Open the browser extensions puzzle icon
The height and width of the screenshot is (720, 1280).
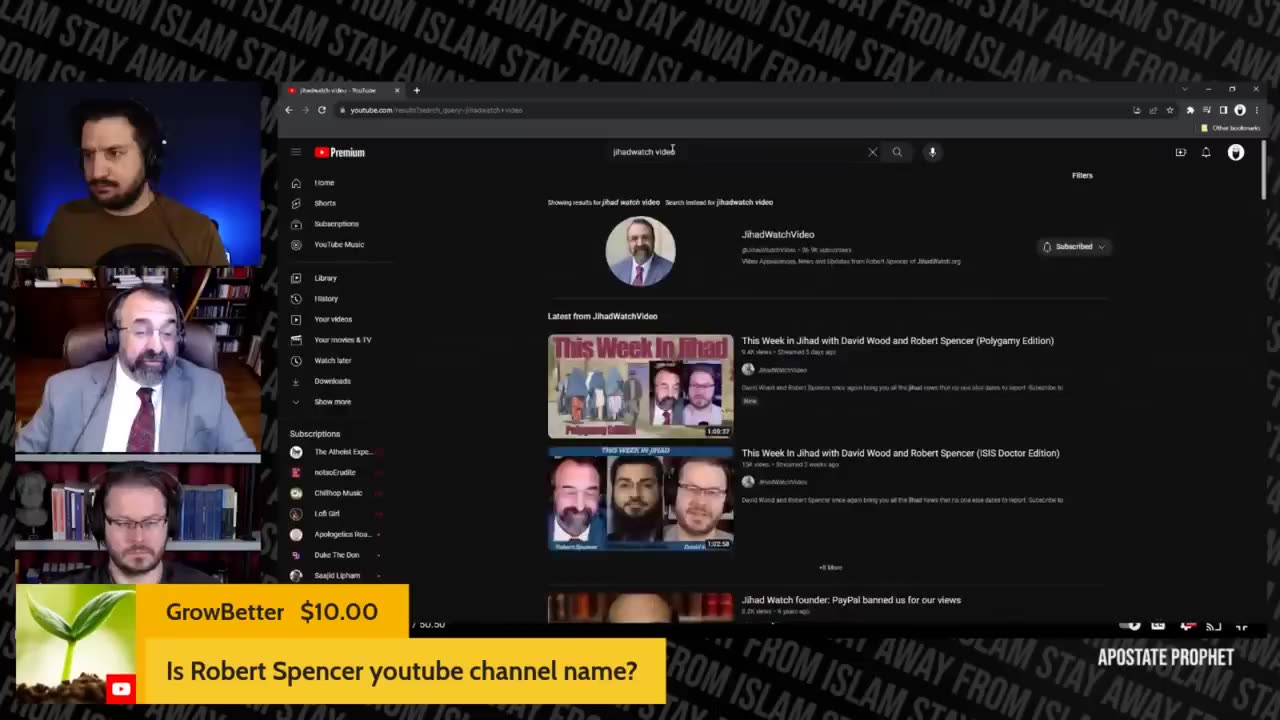1190,110
